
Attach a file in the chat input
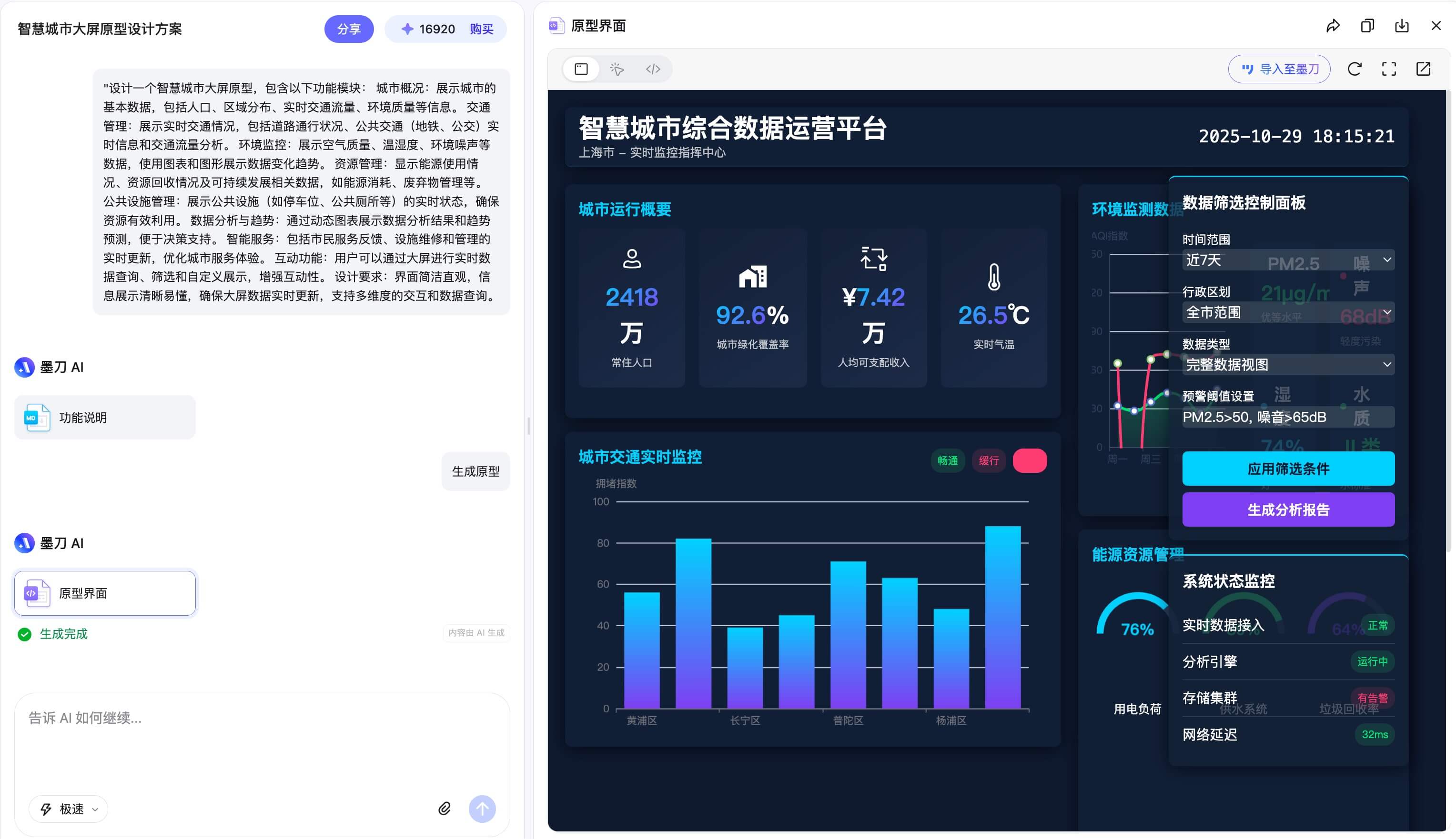445,809
